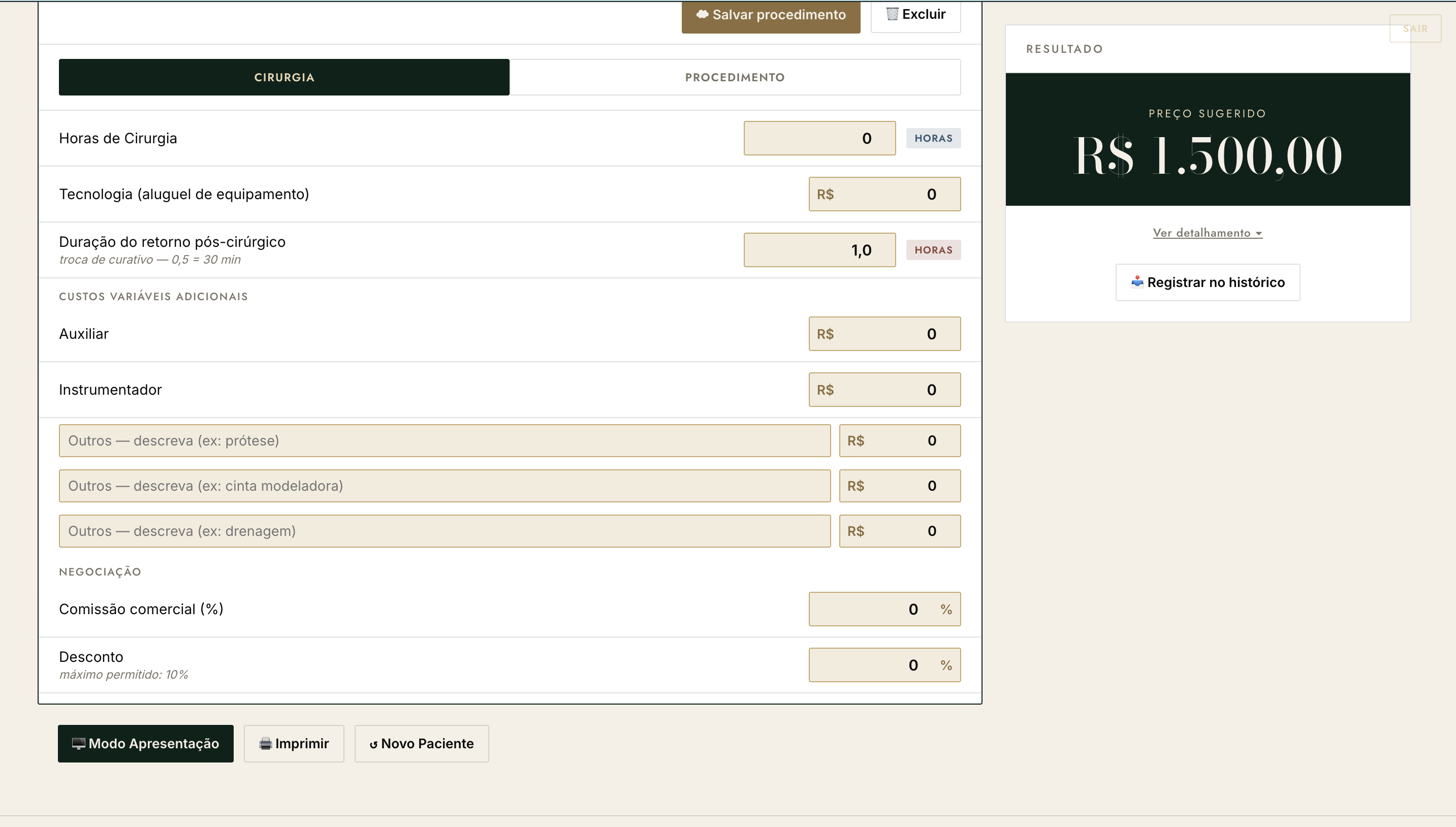Click the Instrumentador cost field

884,390
